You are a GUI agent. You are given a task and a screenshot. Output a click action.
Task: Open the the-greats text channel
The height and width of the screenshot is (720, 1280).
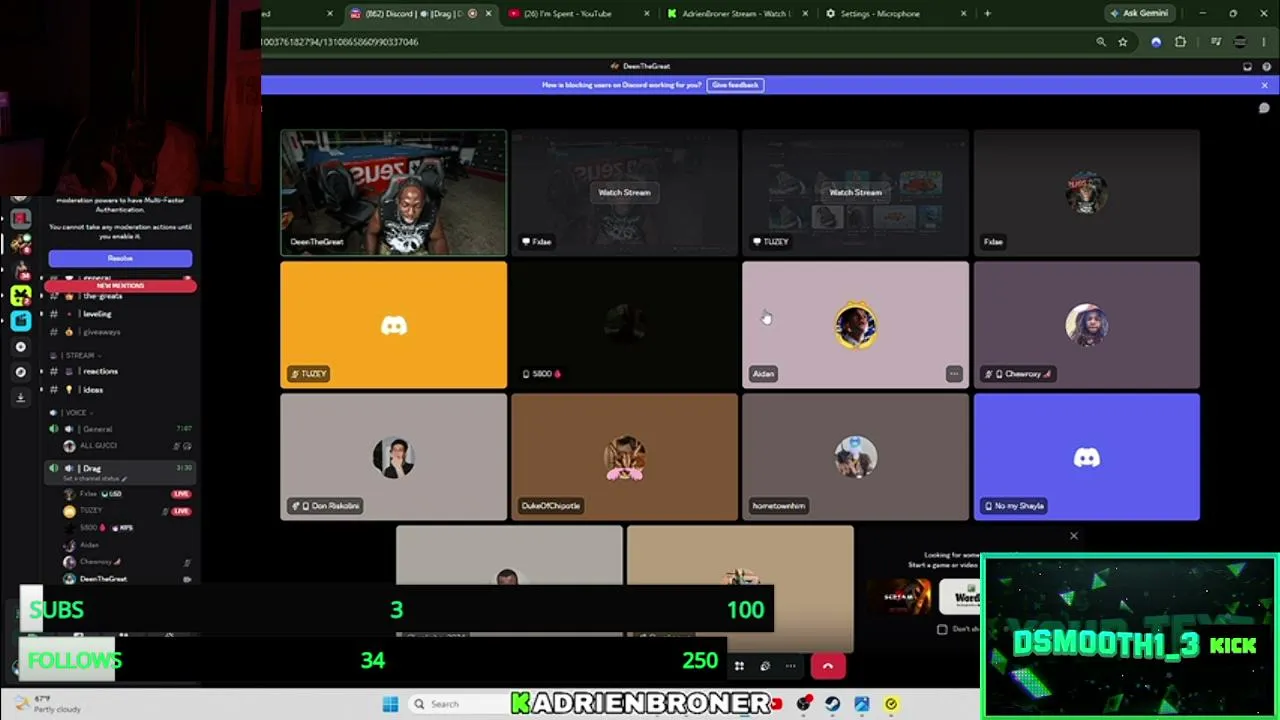[x=120, y=297]
